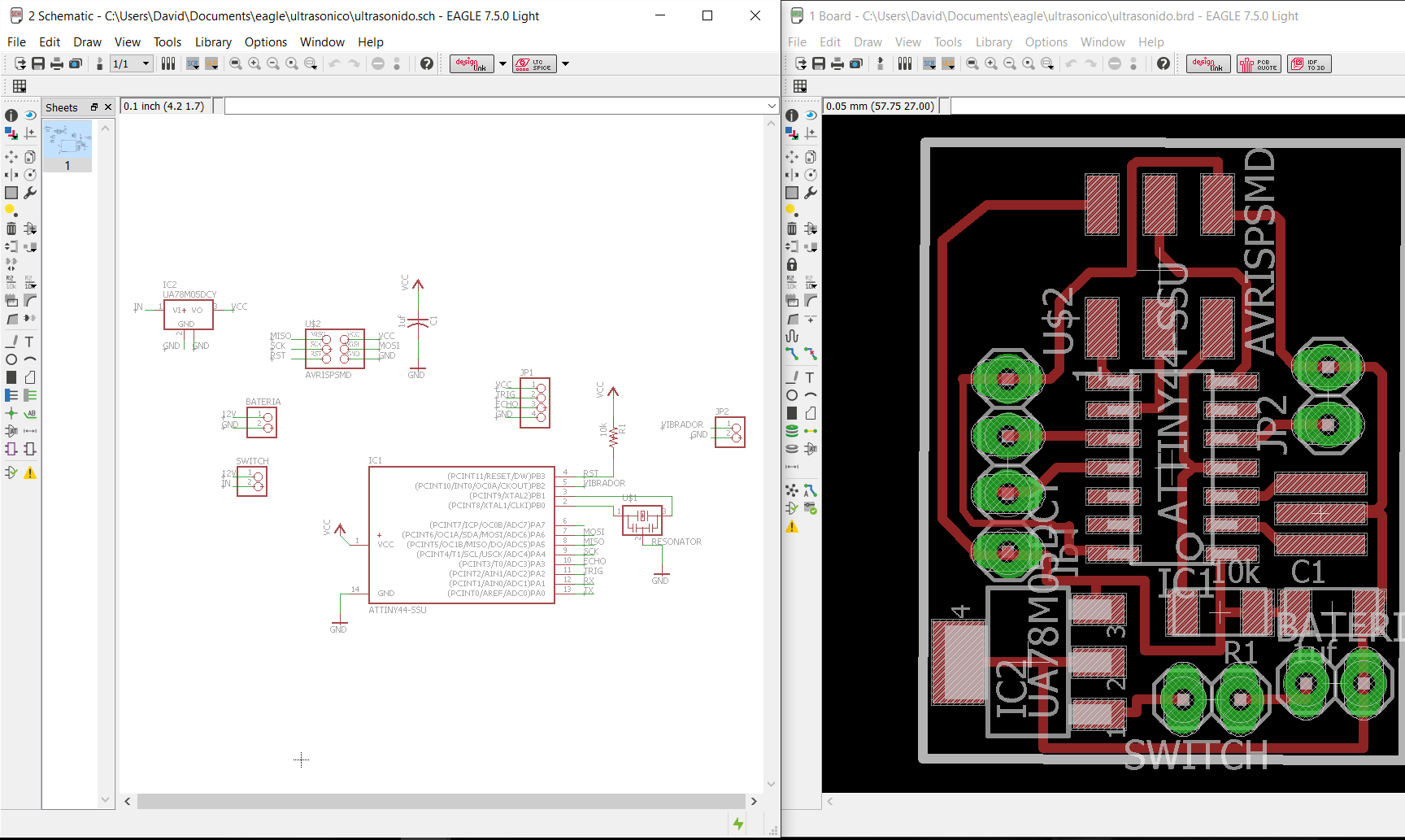Select the Meander tool in the board toolbar
This screenshot has width=1405, height=840.
coord(792,336)
